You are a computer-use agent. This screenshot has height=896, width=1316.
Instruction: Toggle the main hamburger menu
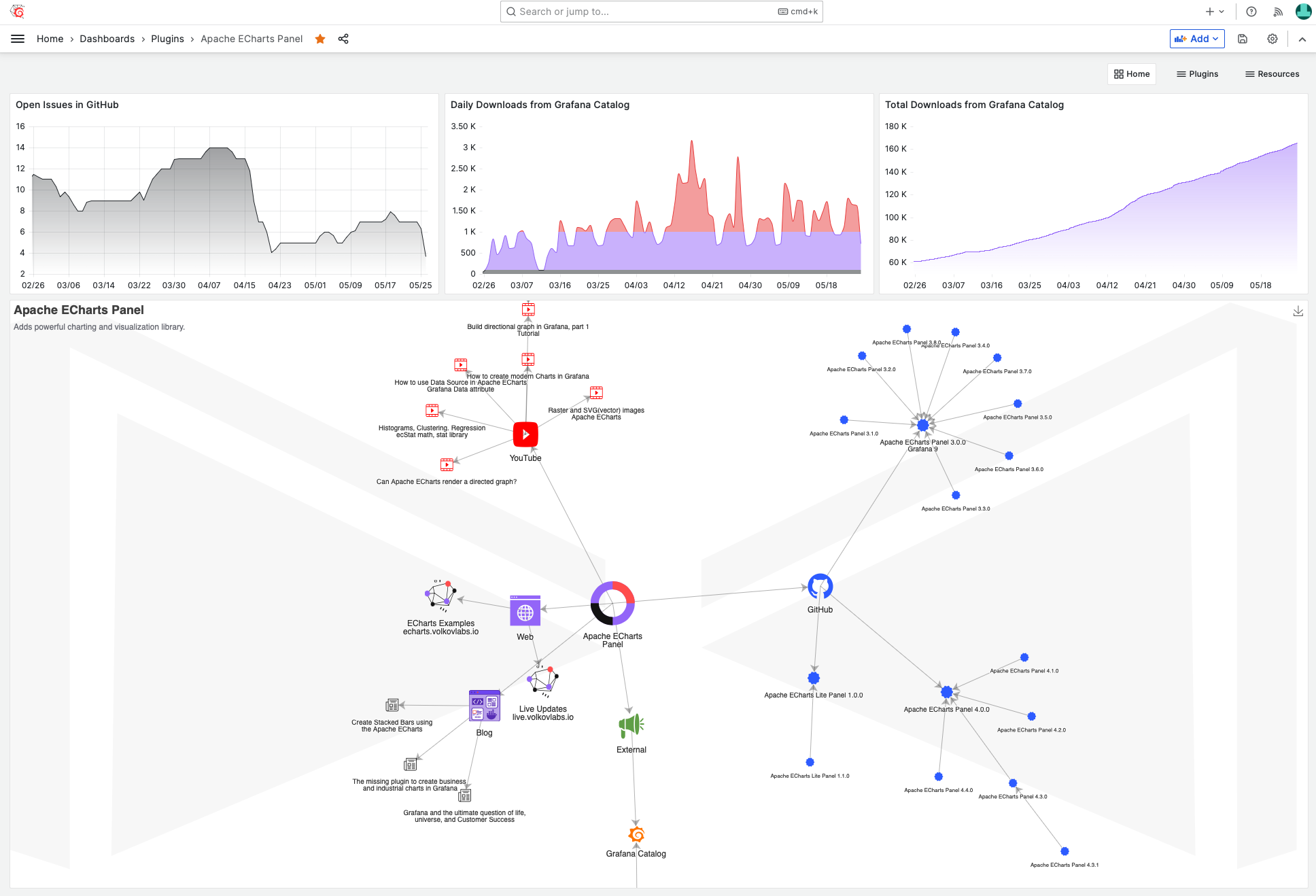coord(18,39)
